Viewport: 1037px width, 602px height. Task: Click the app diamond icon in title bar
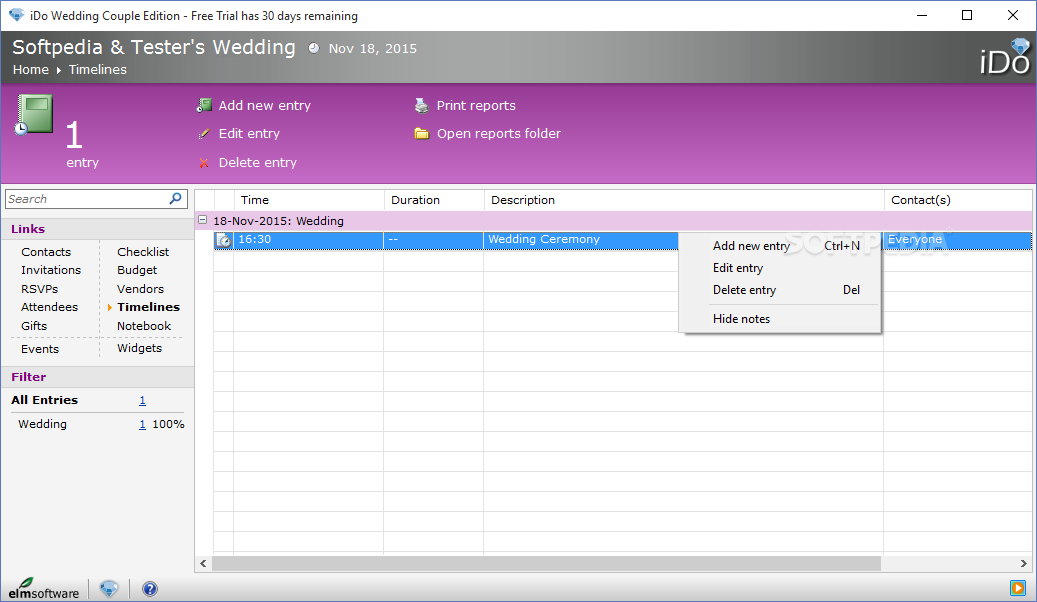click(x=17, y=15)
